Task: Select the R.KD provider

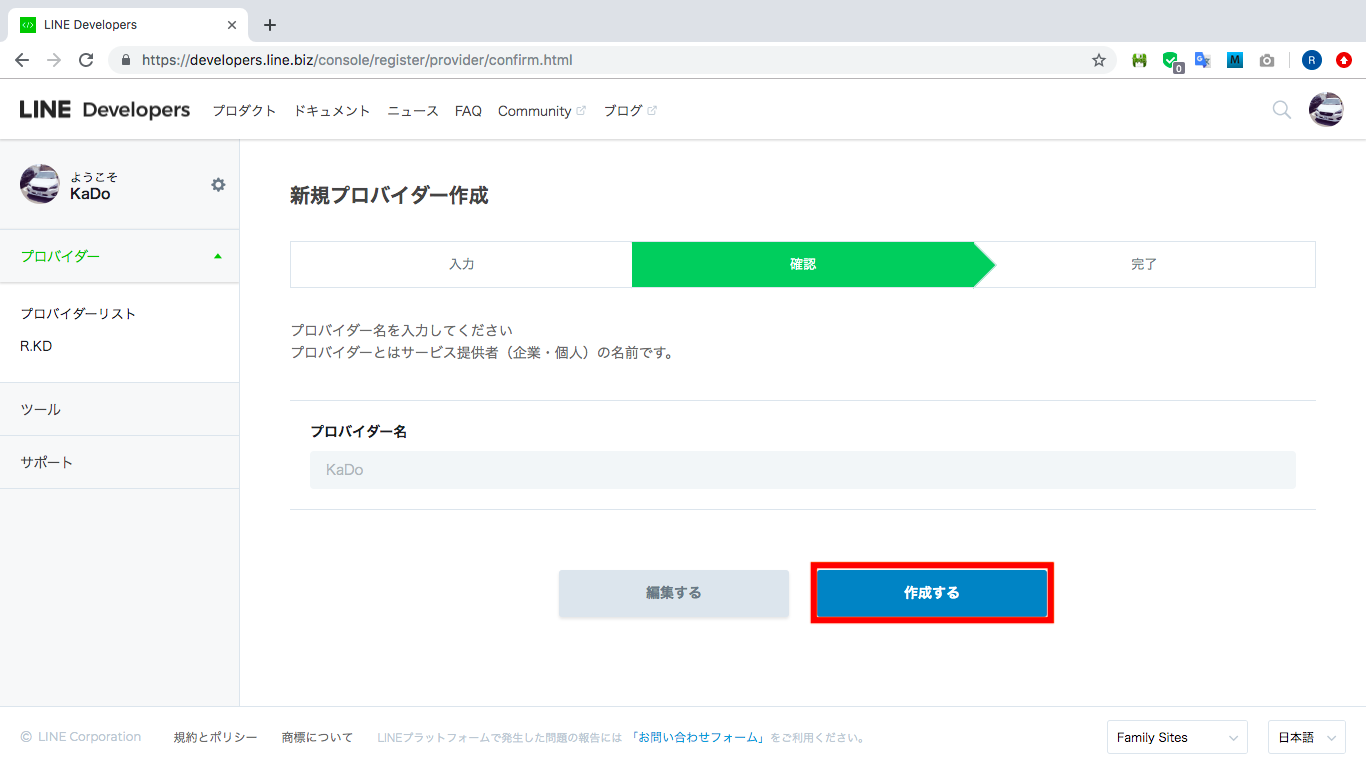Action: [36, 346]
